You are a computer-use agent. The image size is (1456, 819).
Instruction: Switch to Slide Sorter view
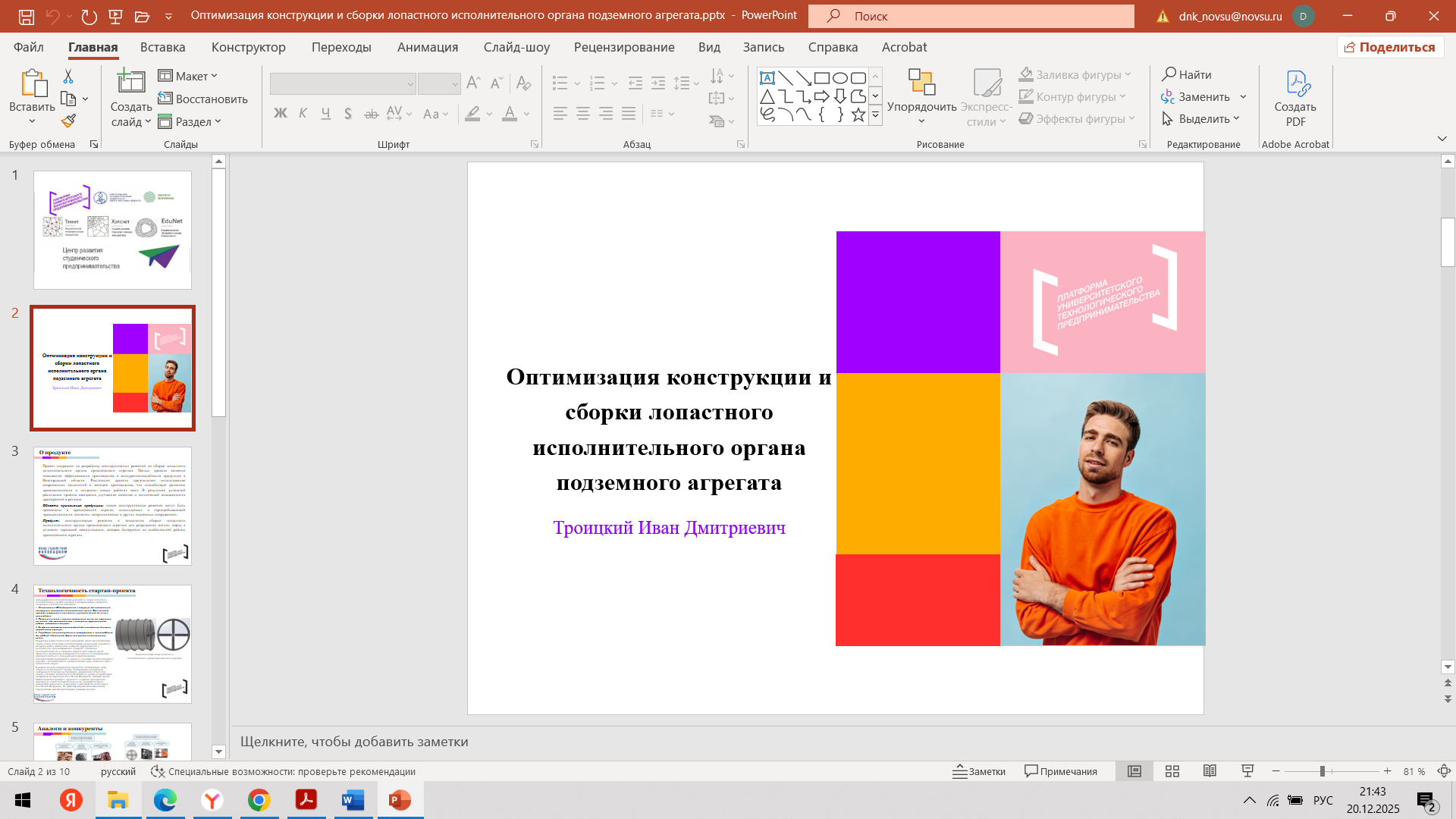tap(1172, 771)
